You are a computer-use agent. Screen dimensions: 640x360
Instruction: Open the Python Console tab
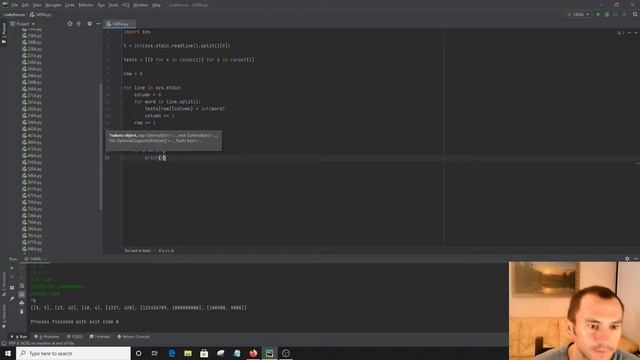coord(133,337)
